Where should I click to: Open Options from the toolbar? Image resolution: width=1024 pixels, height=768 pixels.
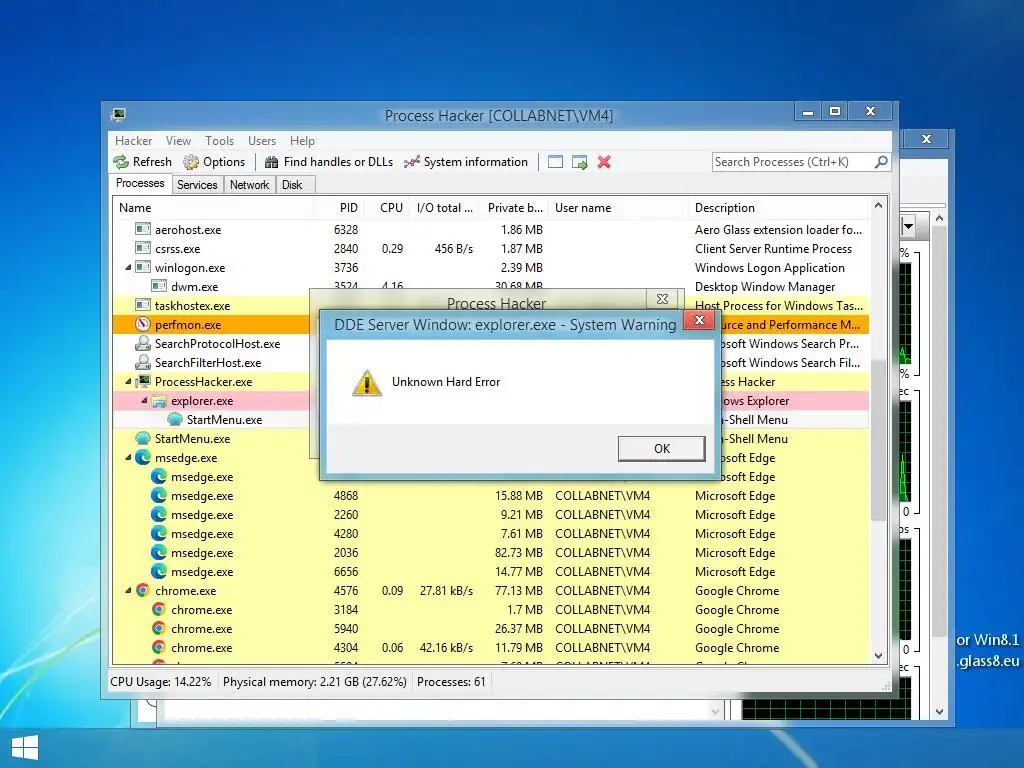[214, 162]
